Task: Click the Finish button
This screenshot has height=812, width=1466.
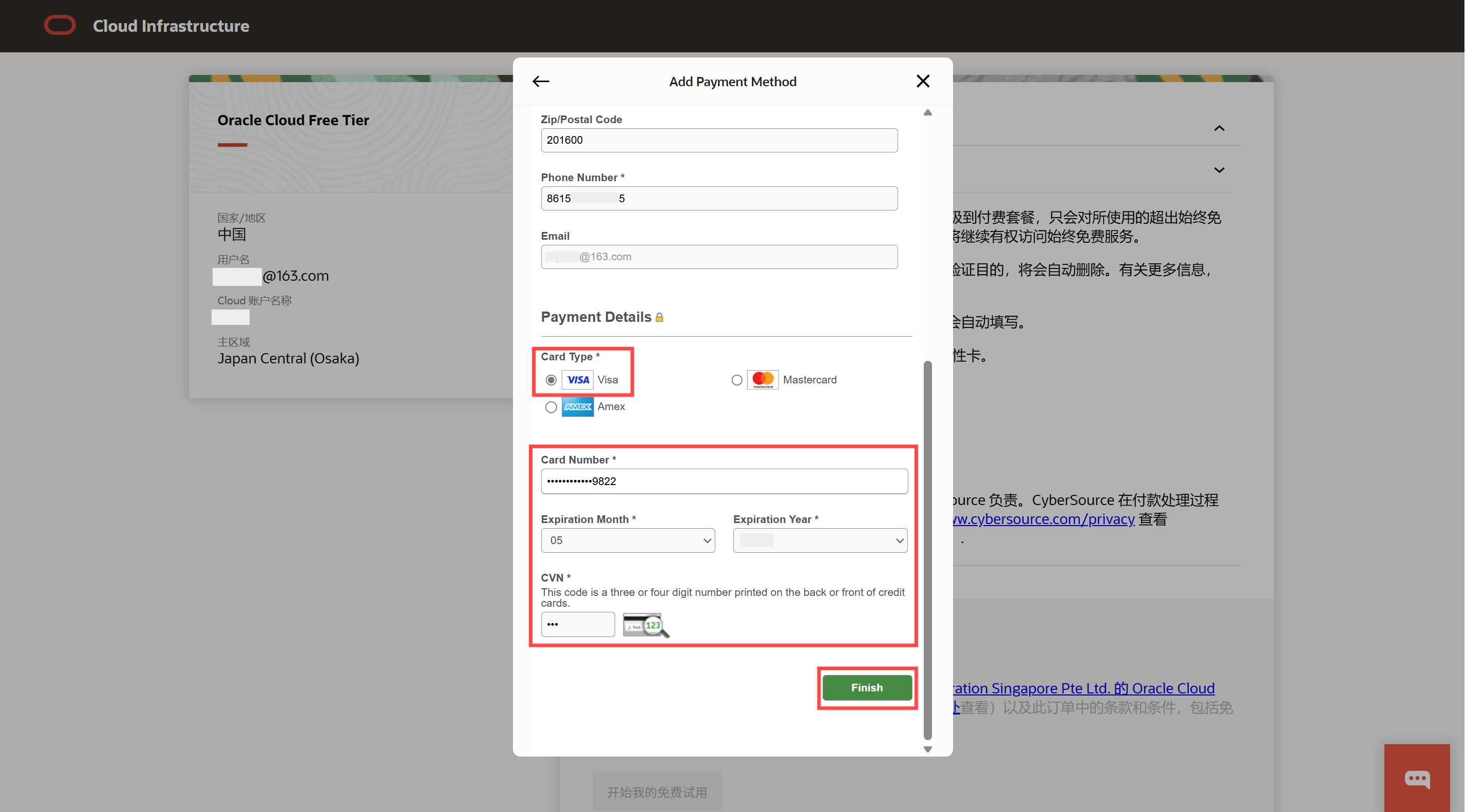Action: (867, 687)
